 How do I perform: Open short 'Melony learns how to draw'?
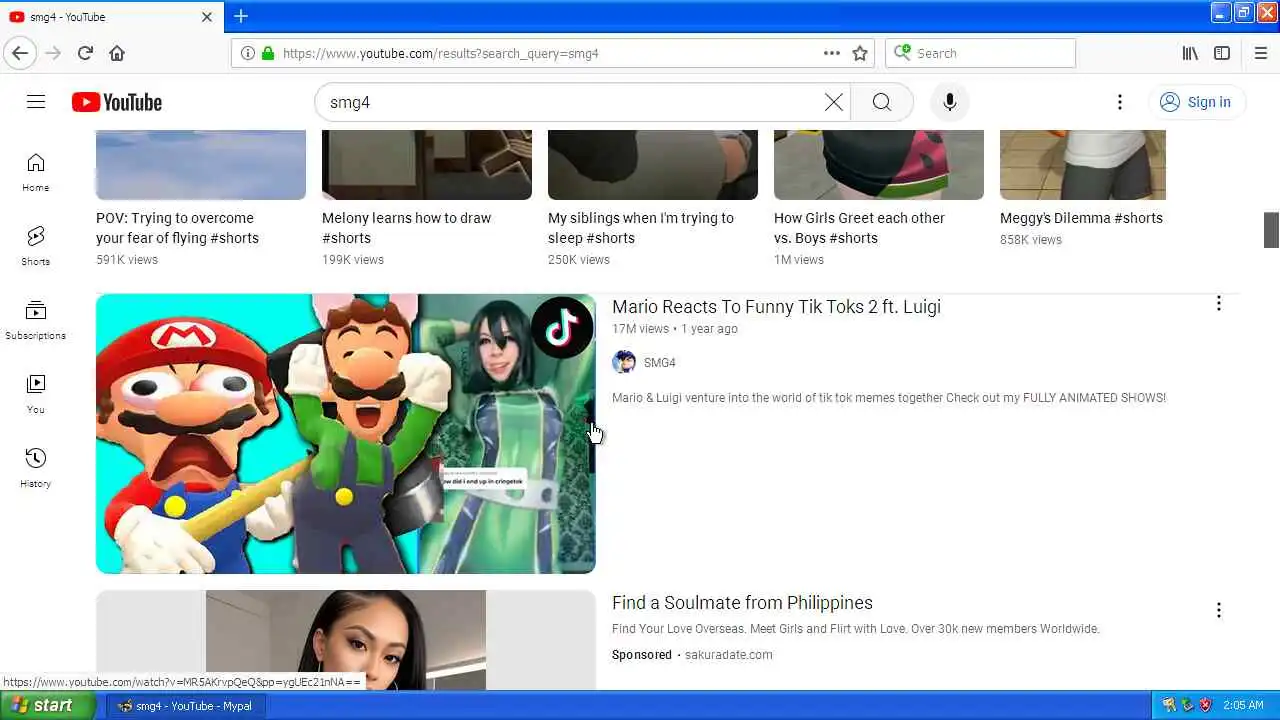[x=406, y=228]
